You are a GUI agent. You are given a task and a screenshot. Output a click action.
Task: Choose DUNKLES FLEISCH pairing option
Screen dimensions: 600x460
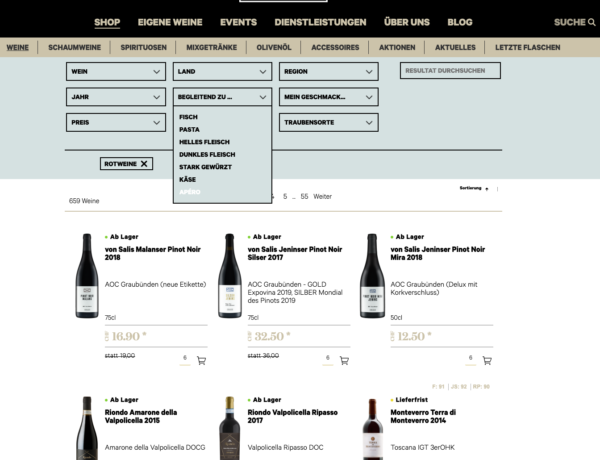tap(207, 155)
